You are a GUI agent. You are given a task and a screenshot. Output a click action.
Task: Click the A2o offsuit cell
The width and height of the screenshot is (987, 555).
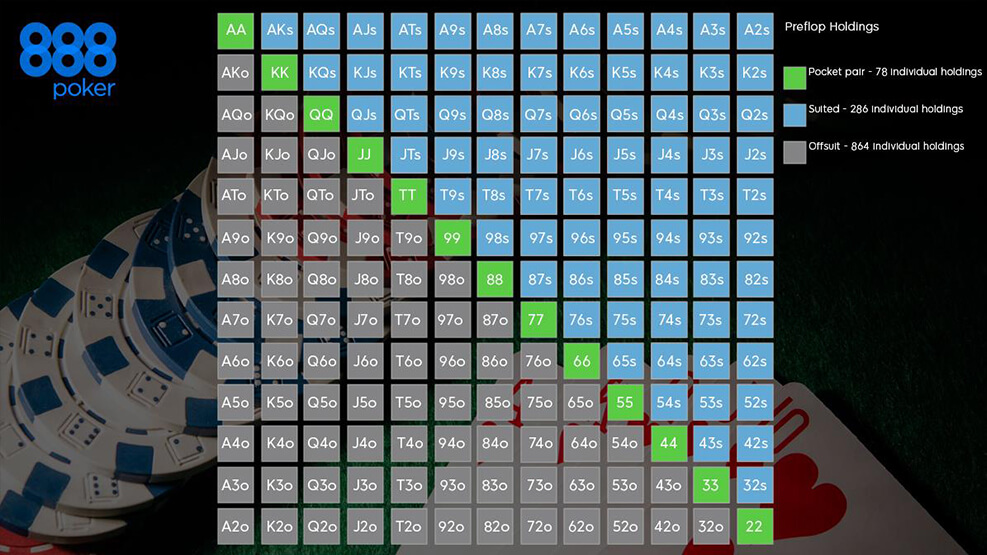236,527
